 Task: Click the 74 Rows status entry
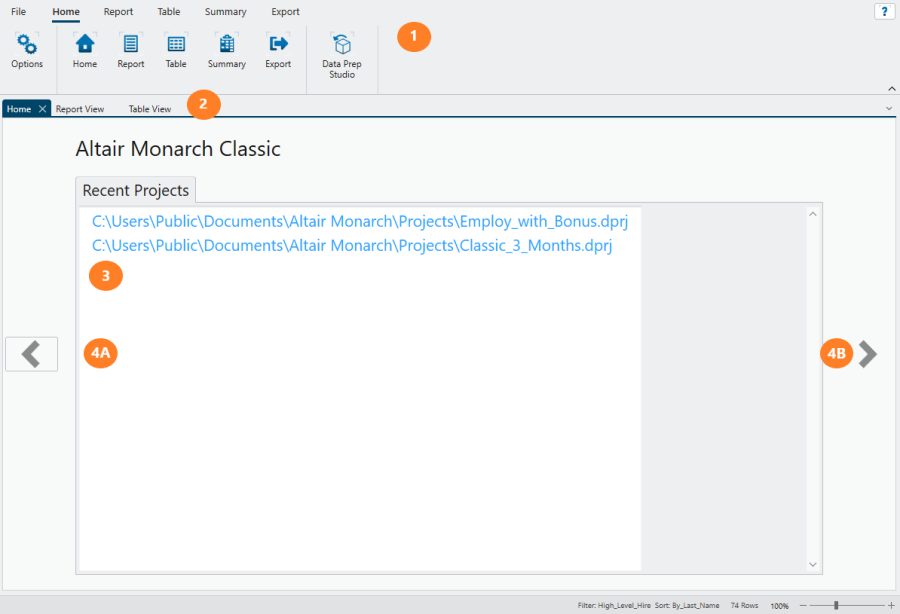click(744, 605)
